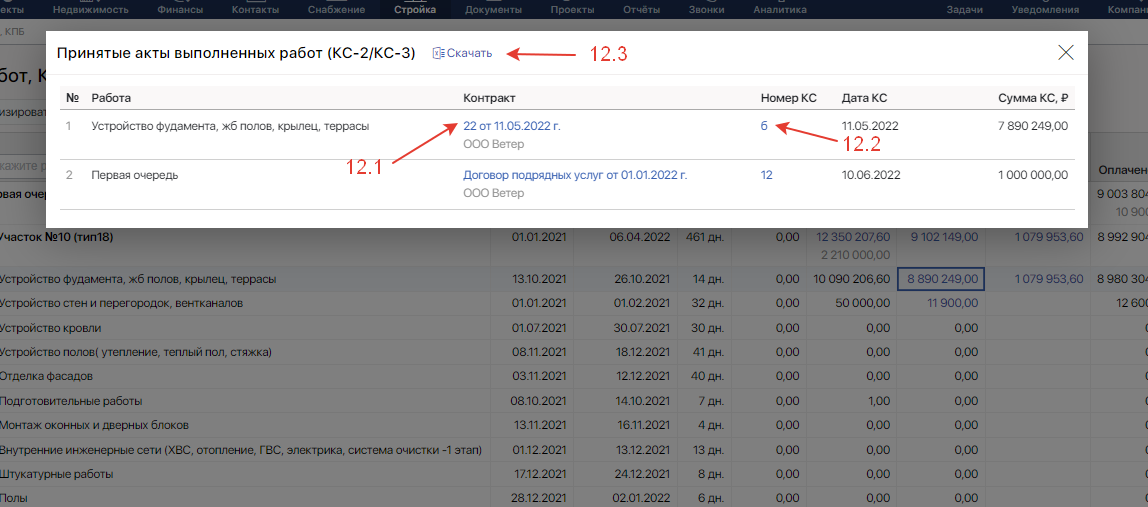This screenshot has height=507, width=1148.
Task: Close the accepted acts dialog
Action: click(x=1066, y=53)
